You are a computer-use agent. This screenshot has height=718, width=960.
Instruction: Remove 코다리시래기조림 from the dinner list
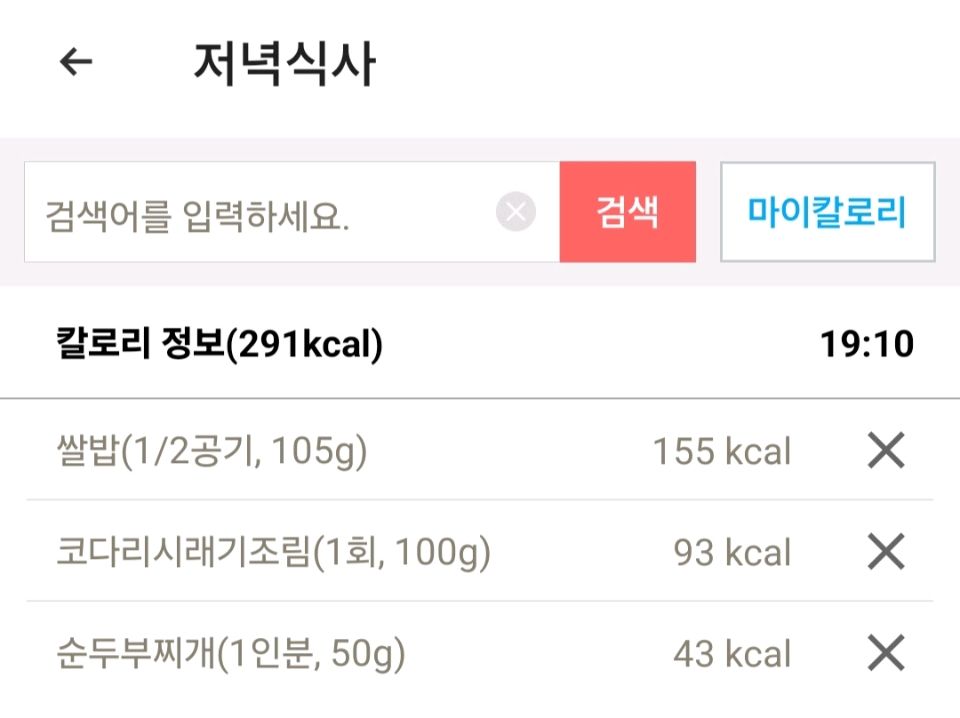tap(885, 552)
